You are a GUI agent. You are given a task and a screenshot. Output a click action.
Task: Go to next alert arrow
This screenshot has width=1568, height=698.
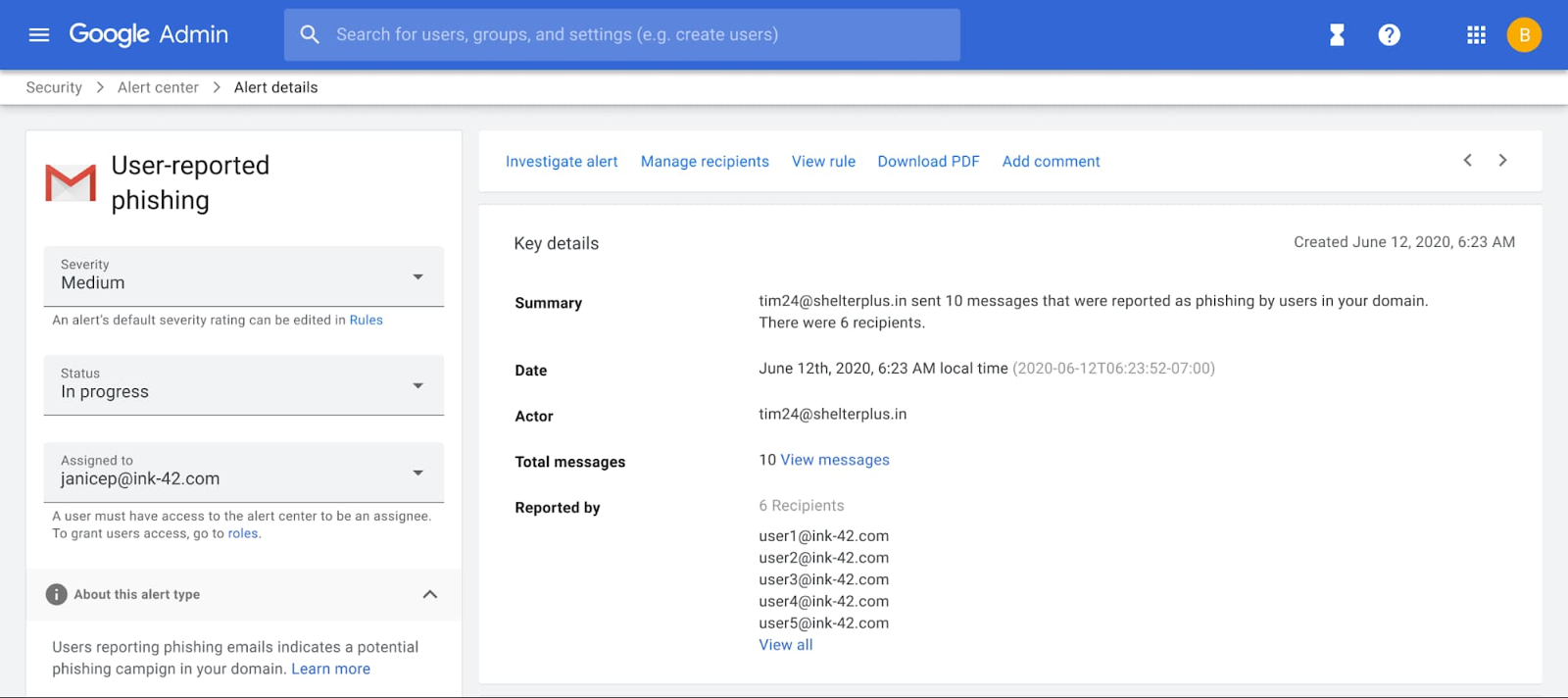pyautogui.click(x=1502, y=161)
